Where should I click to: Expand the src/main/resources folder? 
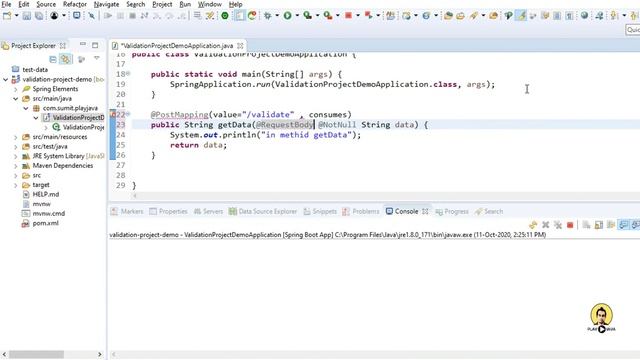click(16, 137)
